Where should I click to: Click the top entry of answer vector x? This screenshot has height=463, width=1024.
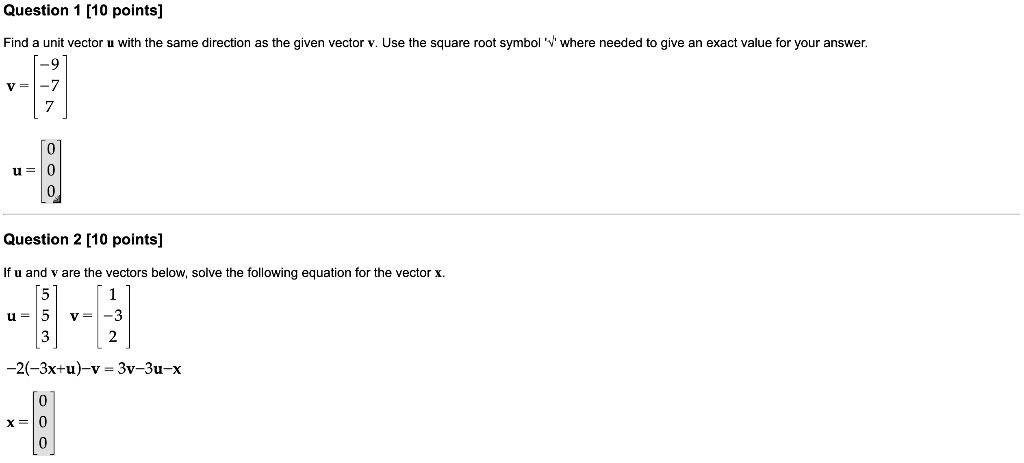pyautogui.click(x=44, y=401)
